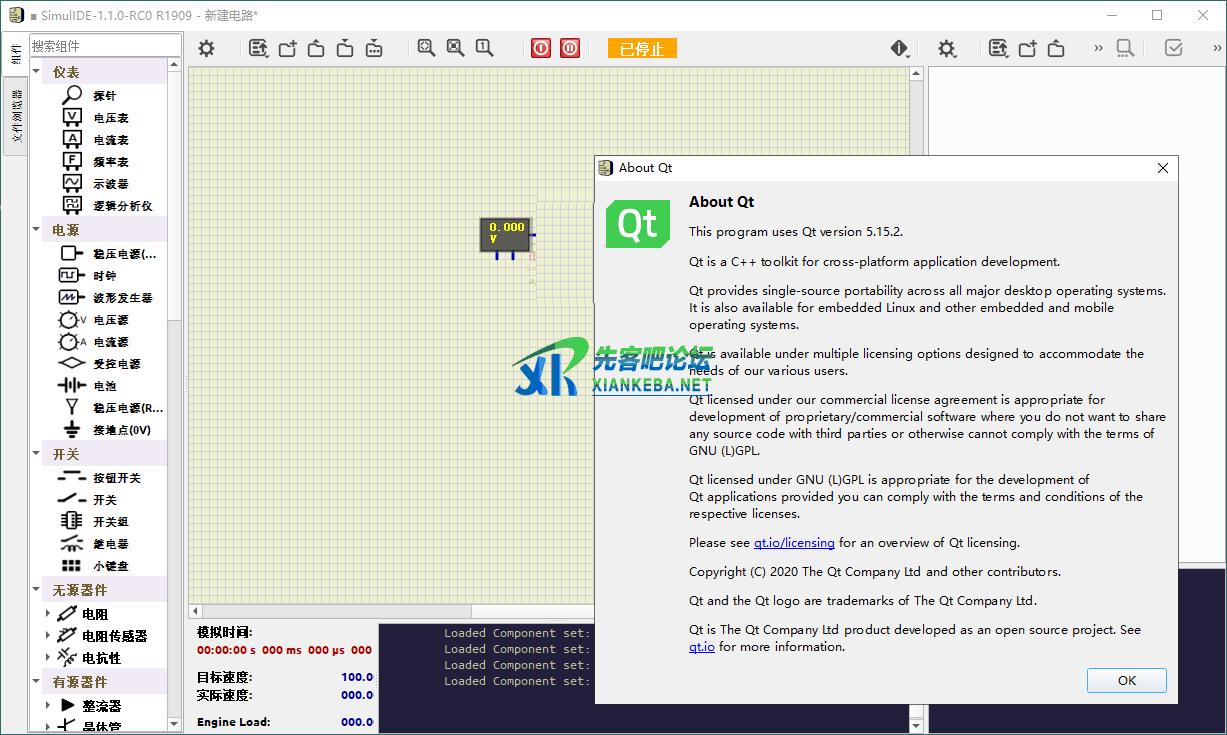Choose the 示波器 oscilloscope component
Image resolution: width=1227 pixels, height=735 pixels.
coord(110,184)
